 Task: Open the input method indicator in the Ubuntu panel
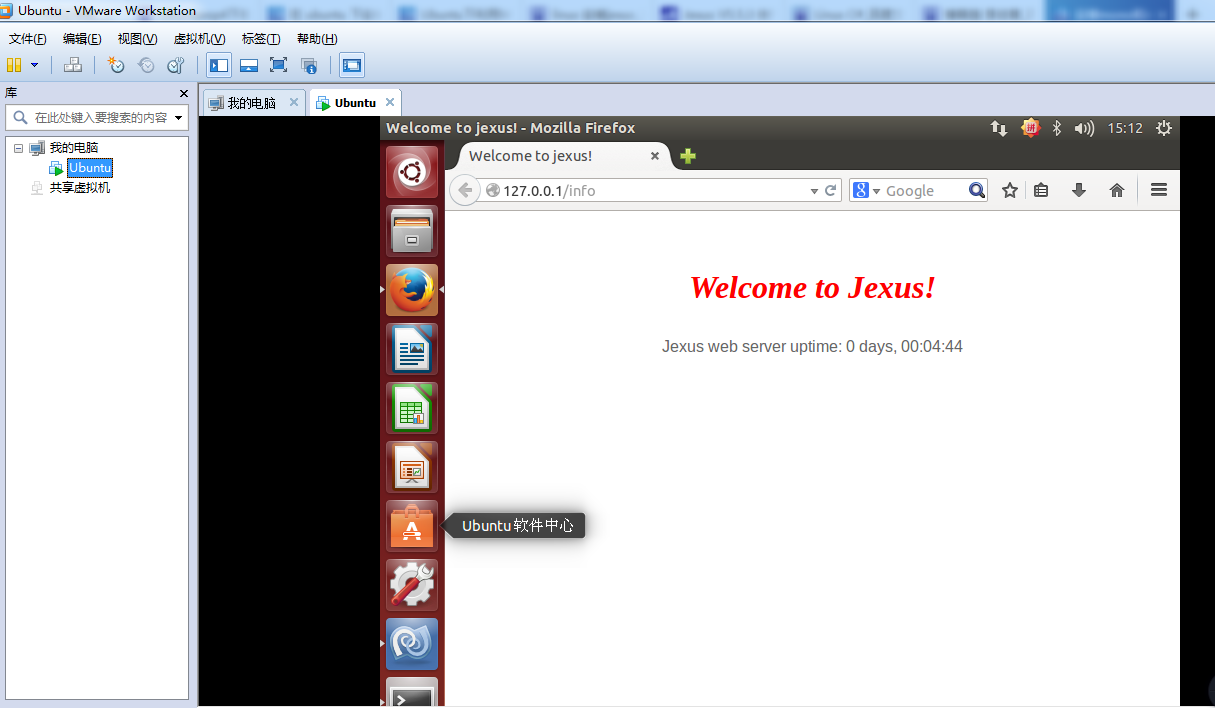(1030, 128)
